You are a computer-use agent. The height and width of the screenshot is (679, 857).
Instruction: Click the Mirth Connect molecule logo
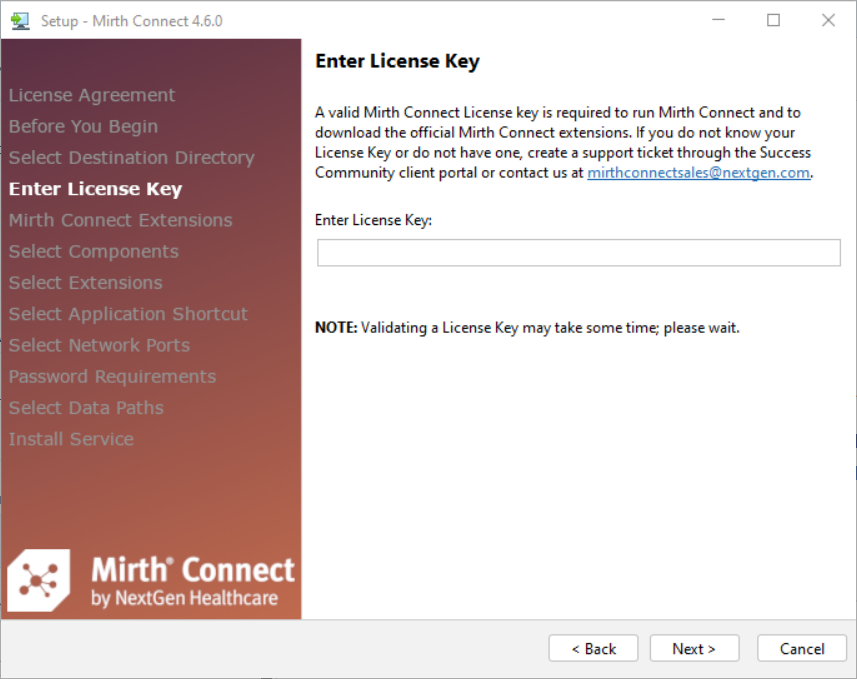tap(39, 580)
